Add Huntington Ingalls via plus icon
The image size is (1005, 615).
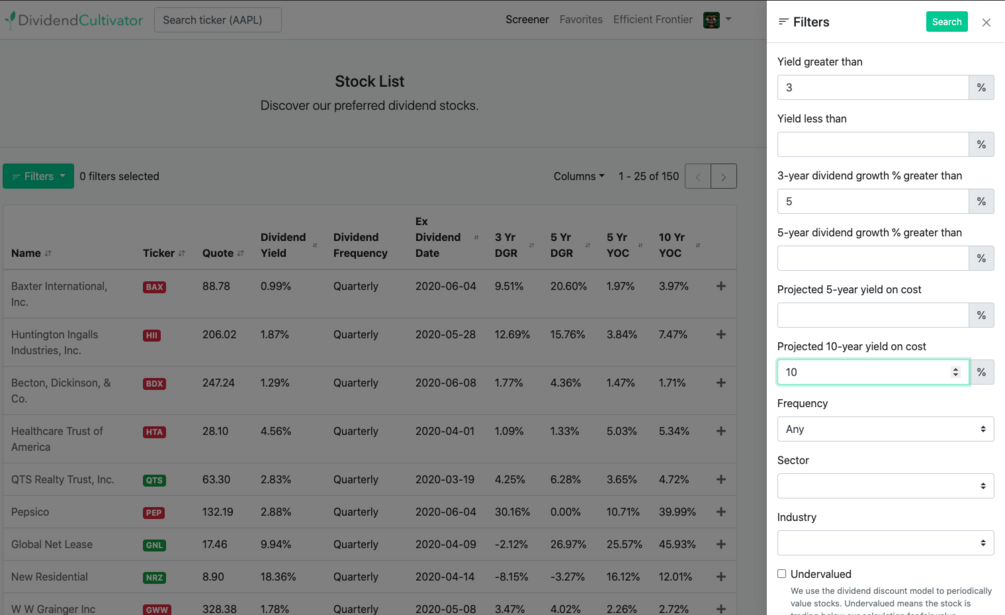point(721,335)
